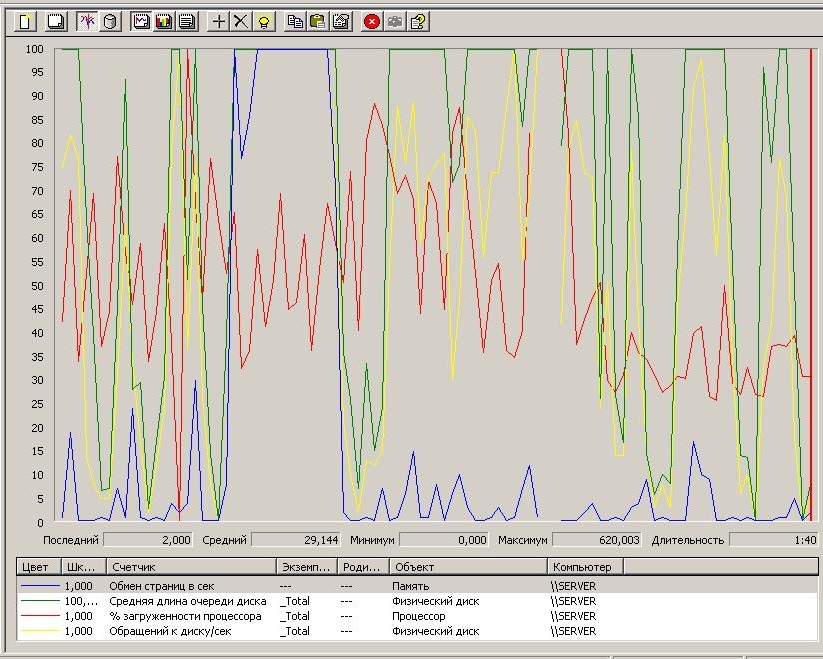Click the Clear Display toolbar icon
The height and width of the screenshot is (659, 823).
[x=57, y=20]
